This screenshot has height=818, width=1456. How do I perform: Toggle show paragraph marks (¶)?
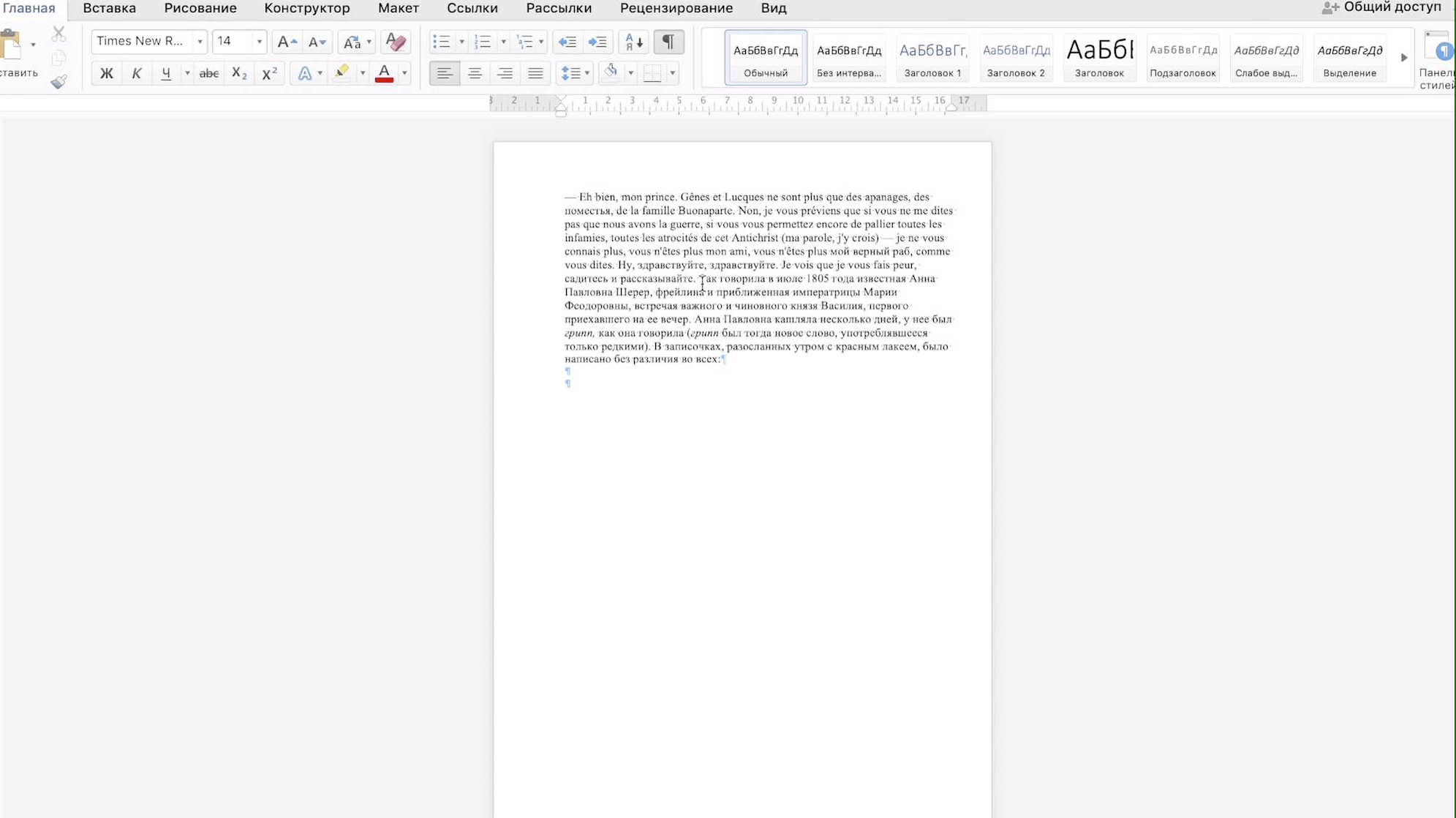tap(668, 42)
